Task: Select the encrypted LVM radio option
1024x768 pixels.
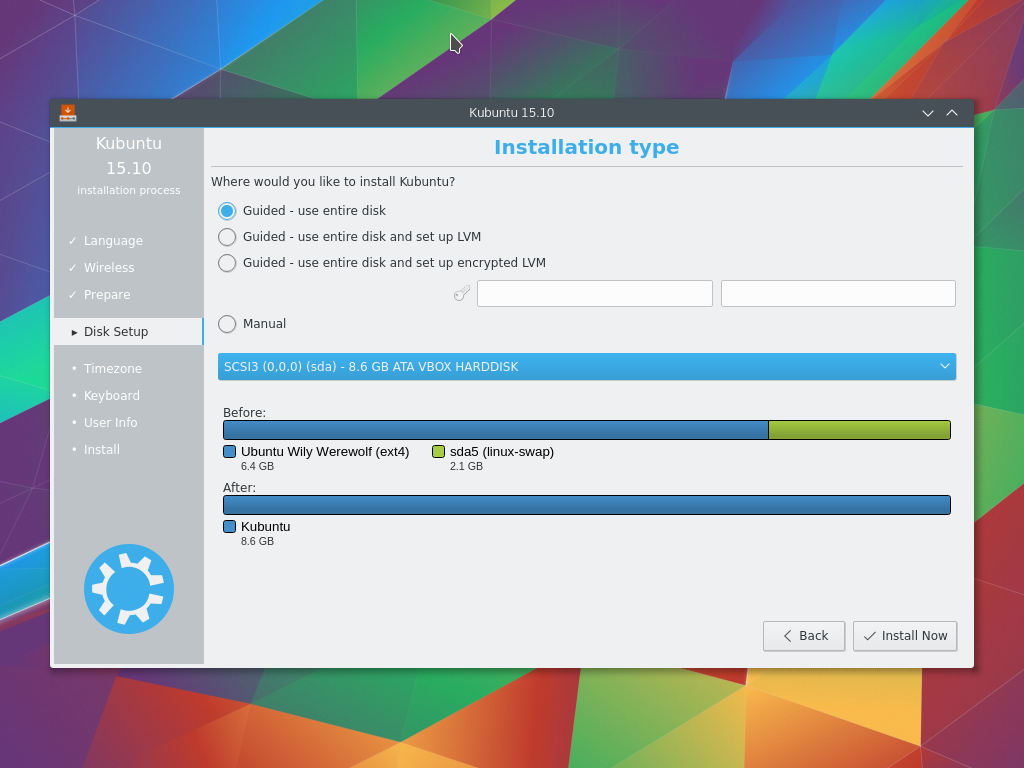Action: click(227, 263)
